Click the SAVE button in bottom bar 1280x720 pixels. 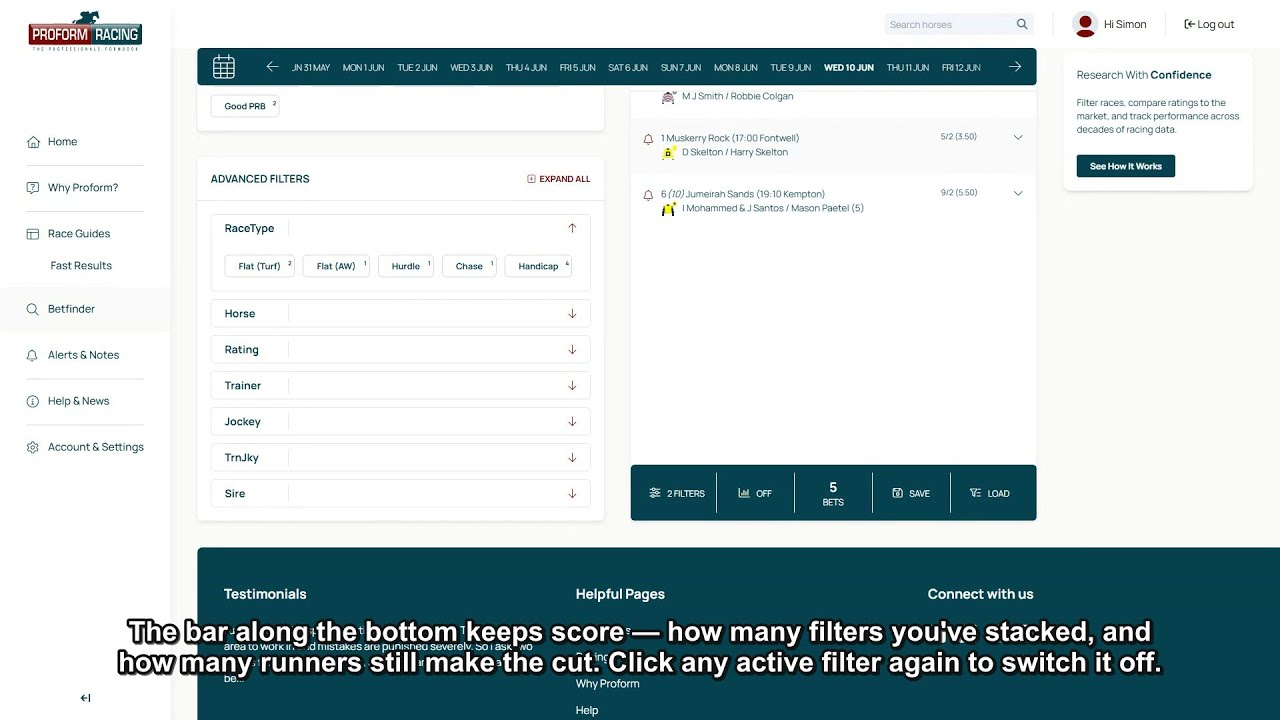tap(911, 493)
